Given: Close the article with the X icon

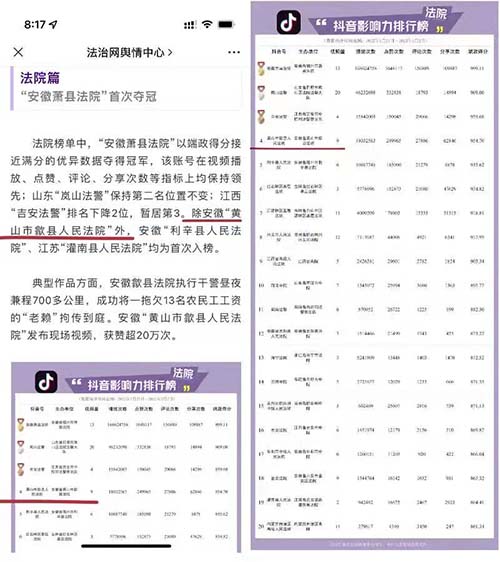Looking at the screenshot, I should coord(18,52).
